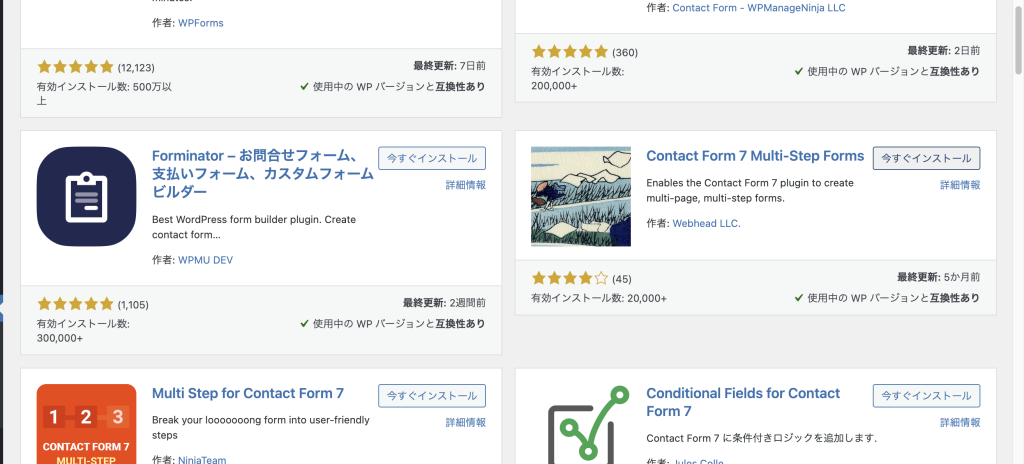Install Forminator plugin now
This screenshot has height=464, width=1024.
(x=432, y=158)
